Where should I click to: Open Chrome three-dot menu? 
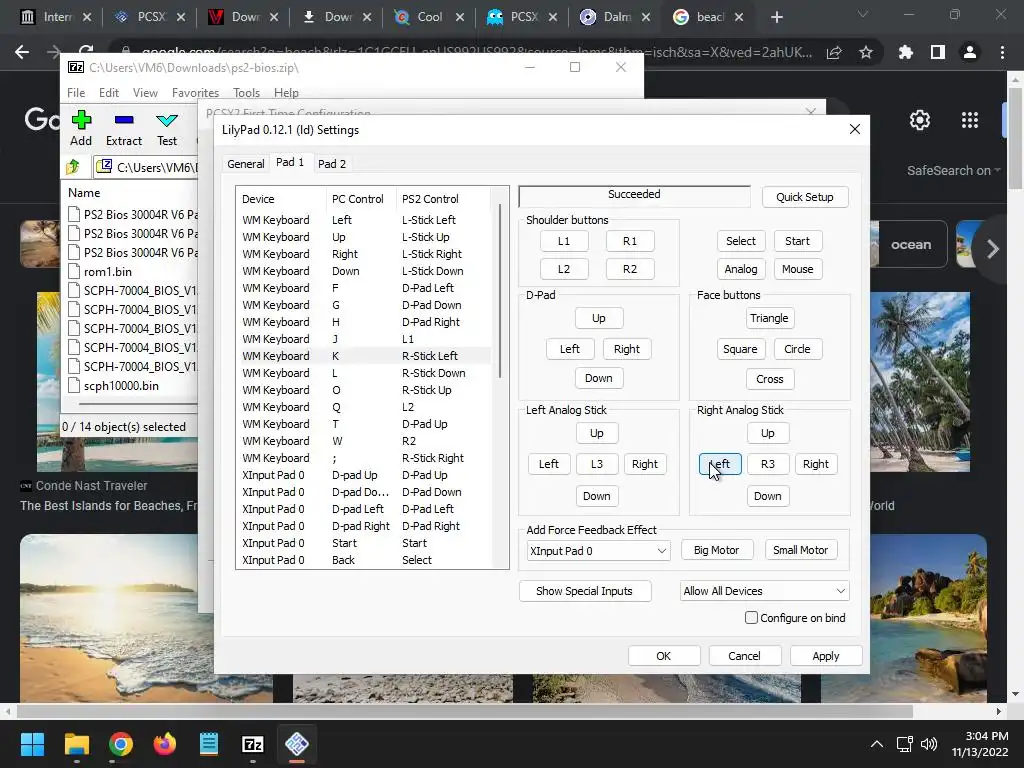click(x=1002, y=52)
